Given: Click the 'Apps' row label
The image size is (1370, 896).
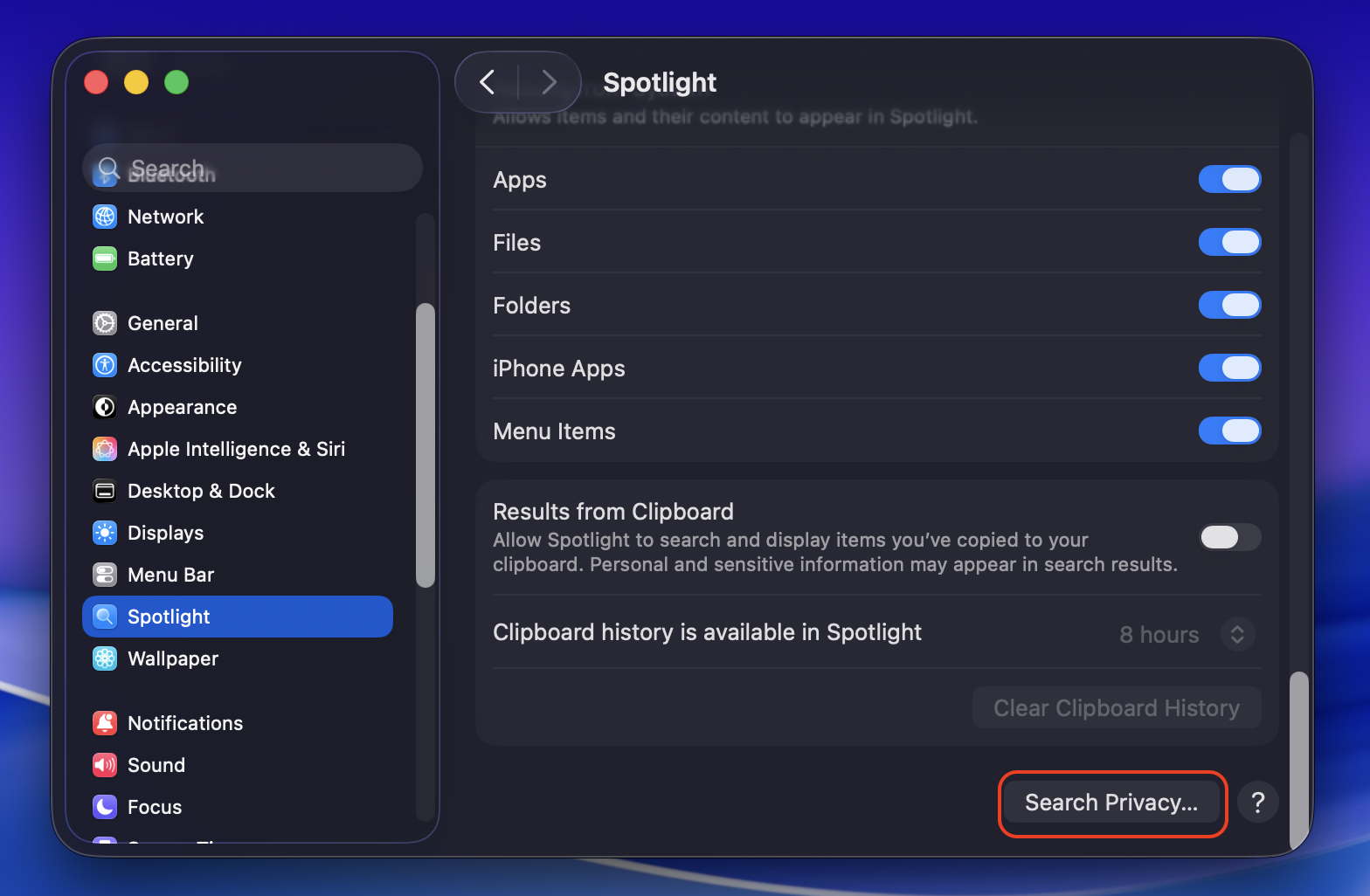Looking at the screenshot, I should (x=520, y=180).
